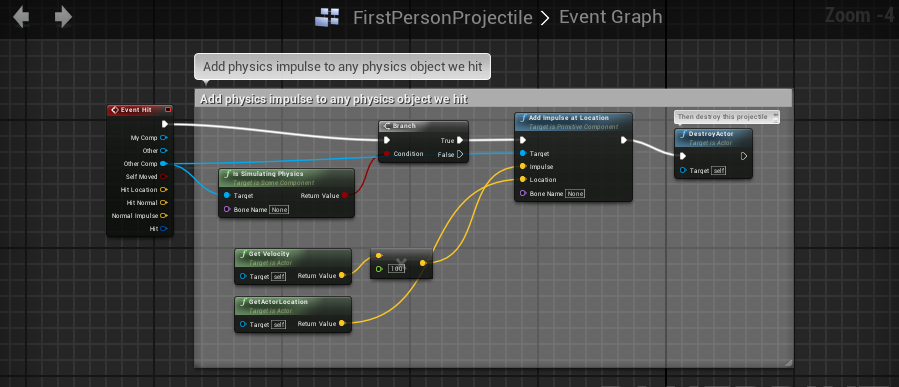Image resolution: width=899 pixels, height=387 pixels.
Task: Click the back navigation arrow
Action: (21, 17)
